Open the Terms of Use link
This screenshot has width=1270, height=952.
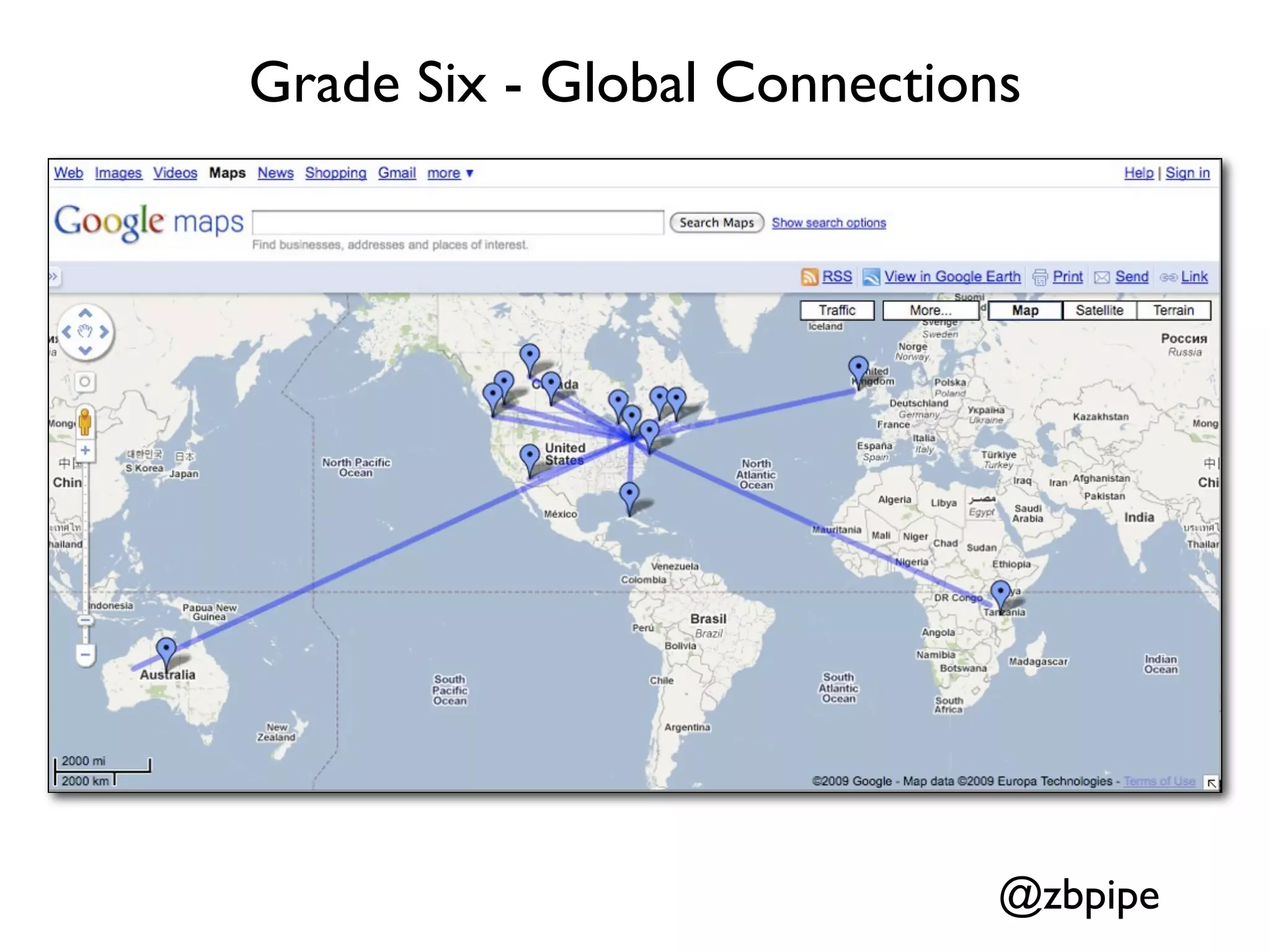click(1159, 782)
